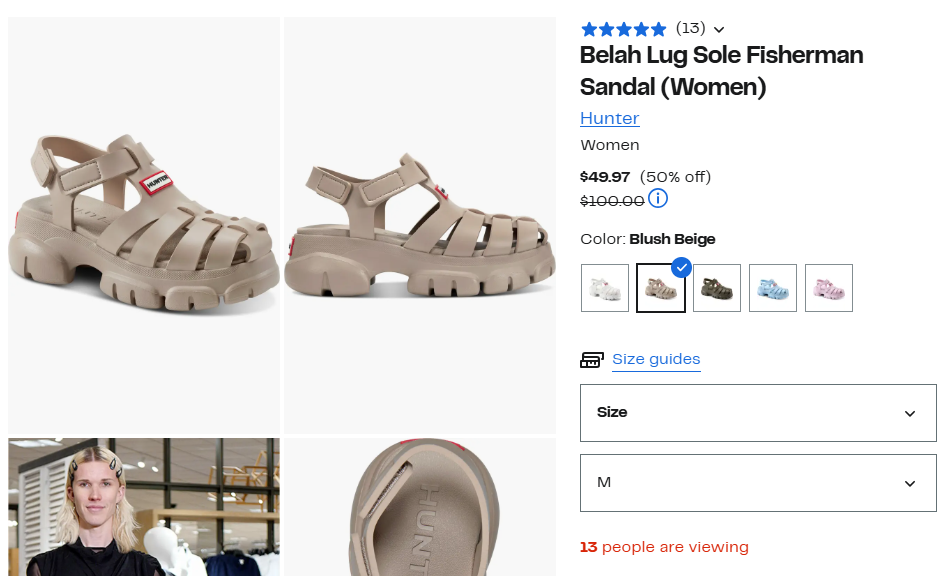
Task: Select the white sandal color
Action: 605,288
